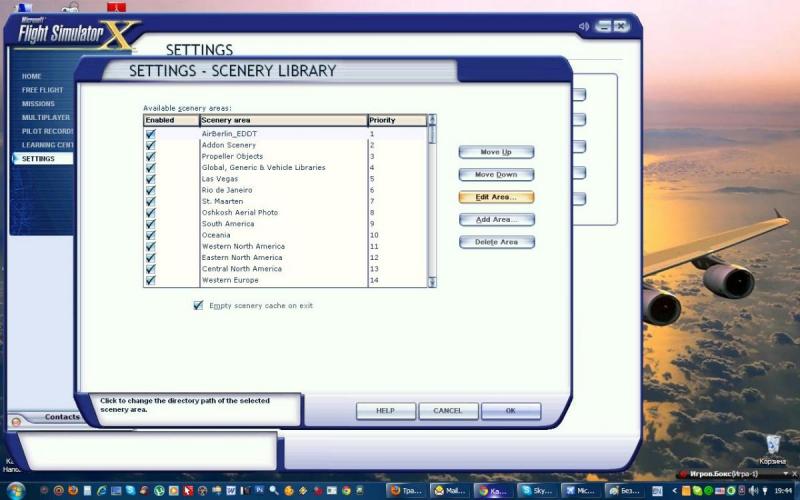This screenshot has width=800, height=500.
Task: Click the taskbar clock showing 19:44
Action: (x=783, y=491)
